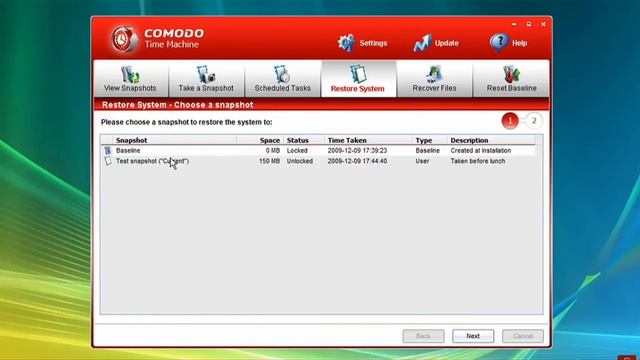The width and height of the screenshot is (640, 360).
Task: Open Reset Baseline tab label
Action: (511, 88)
